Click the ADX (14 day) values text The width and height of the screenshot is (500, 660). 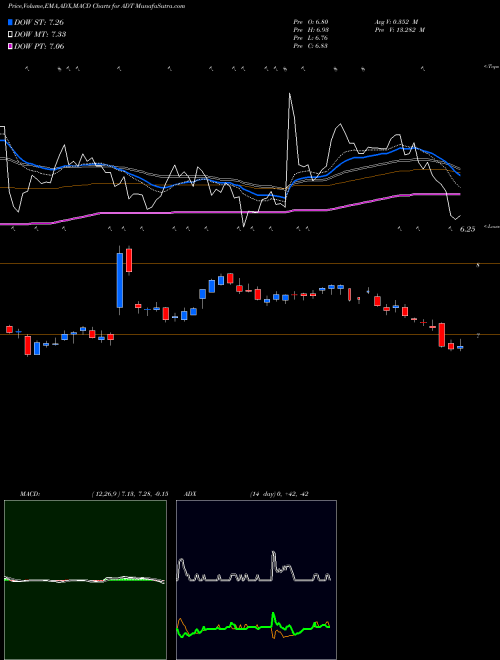(x=279, y=494)
